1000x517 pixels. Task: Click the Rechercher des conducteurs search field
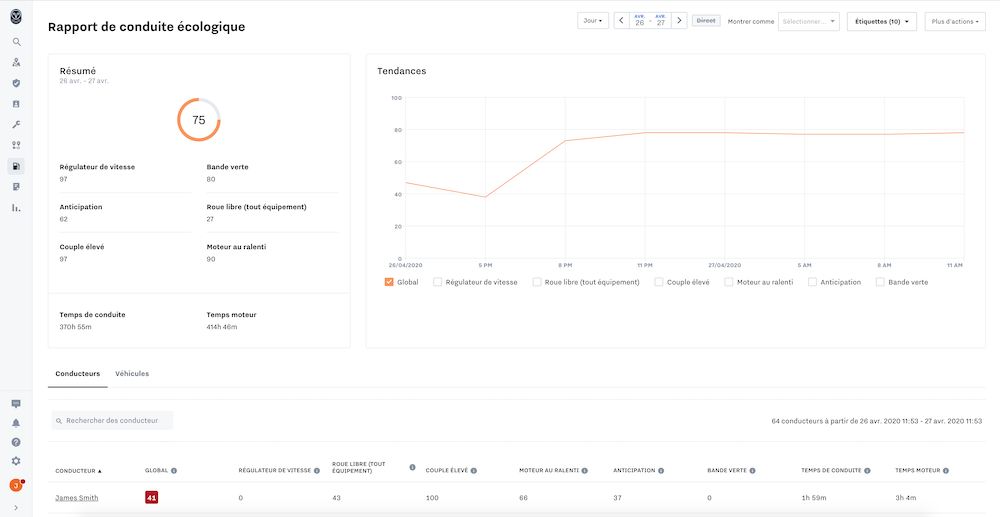(112, 421)
